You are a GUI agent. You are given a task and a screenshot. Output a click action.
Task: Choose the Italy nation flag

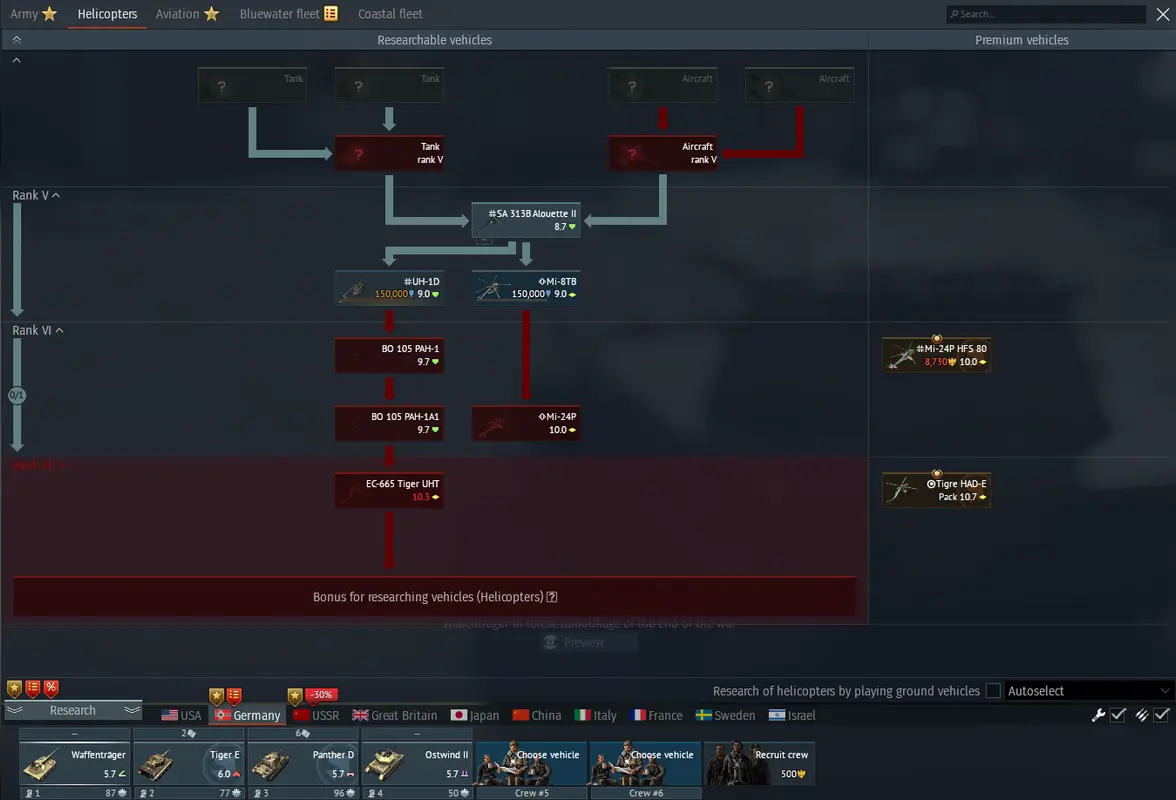(596, 715)
